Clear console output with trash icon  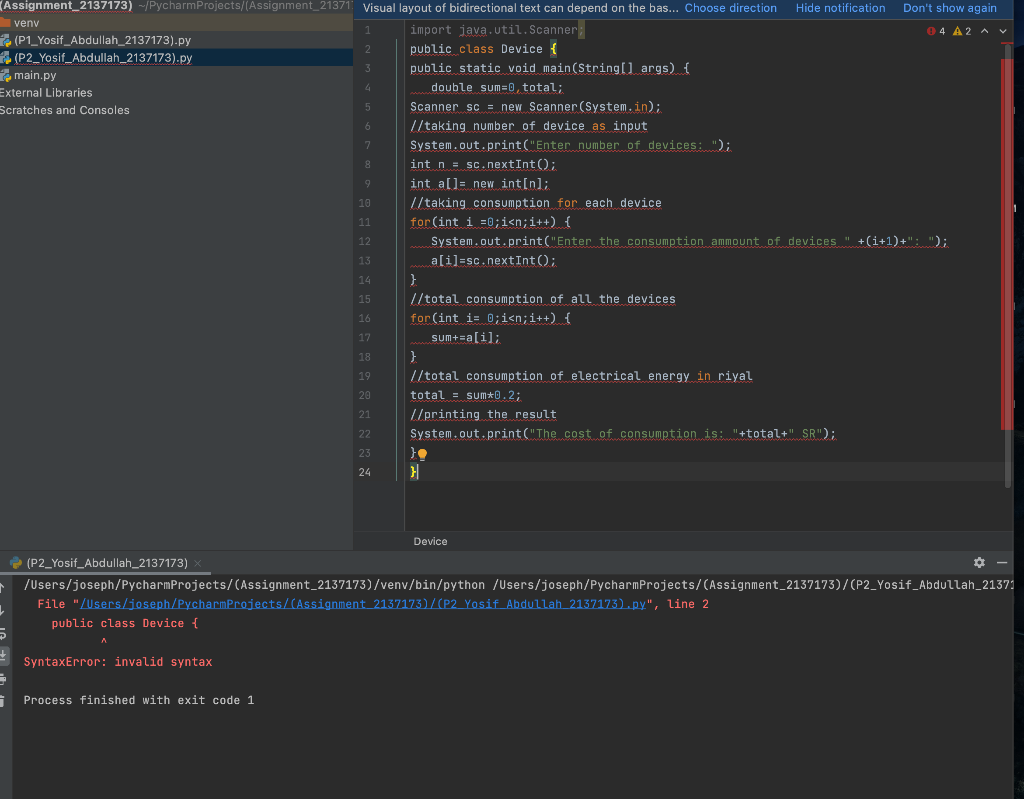(x=3, y=701)
